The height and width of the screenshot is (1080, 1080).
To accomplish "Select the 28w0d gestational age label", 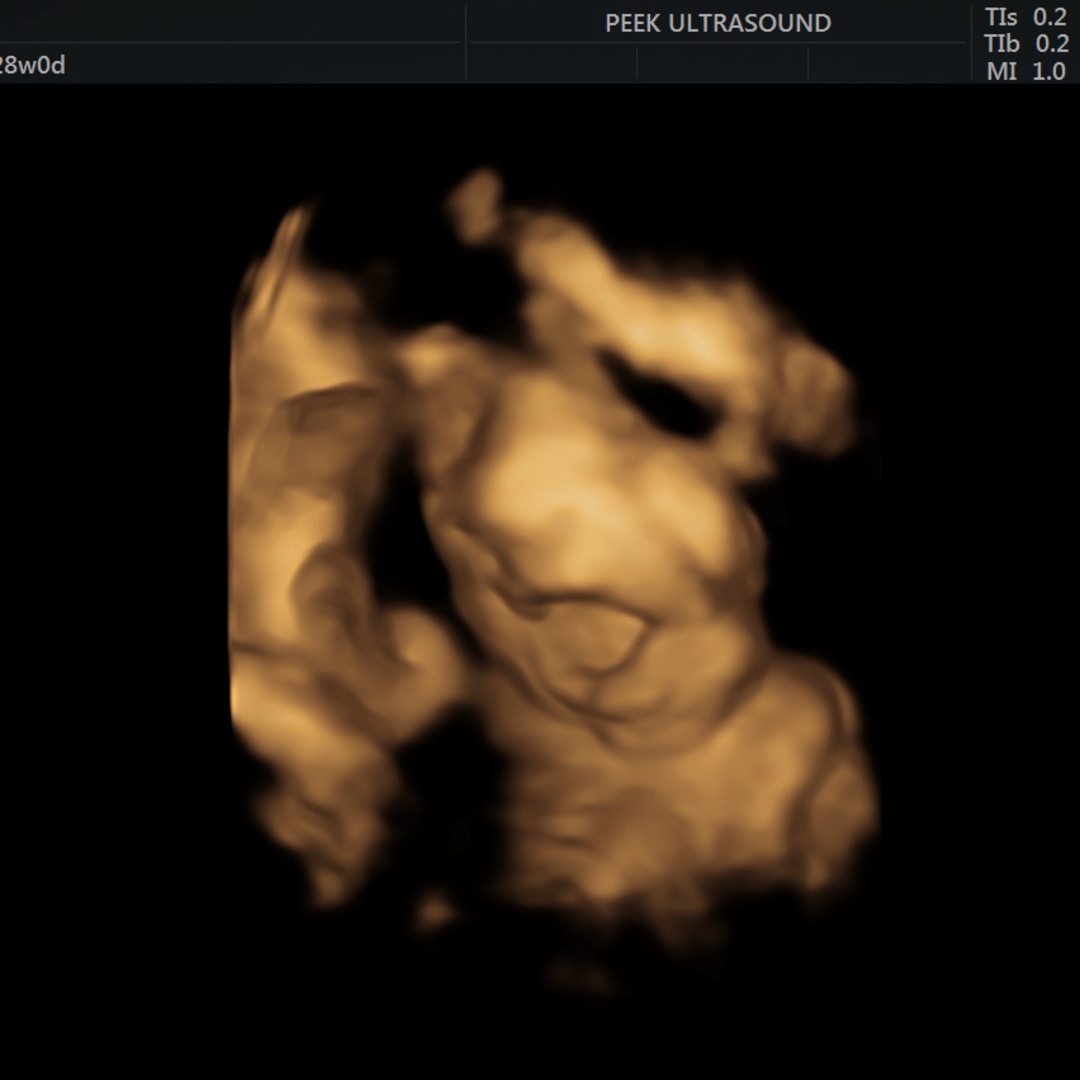I will coord(32,66).
